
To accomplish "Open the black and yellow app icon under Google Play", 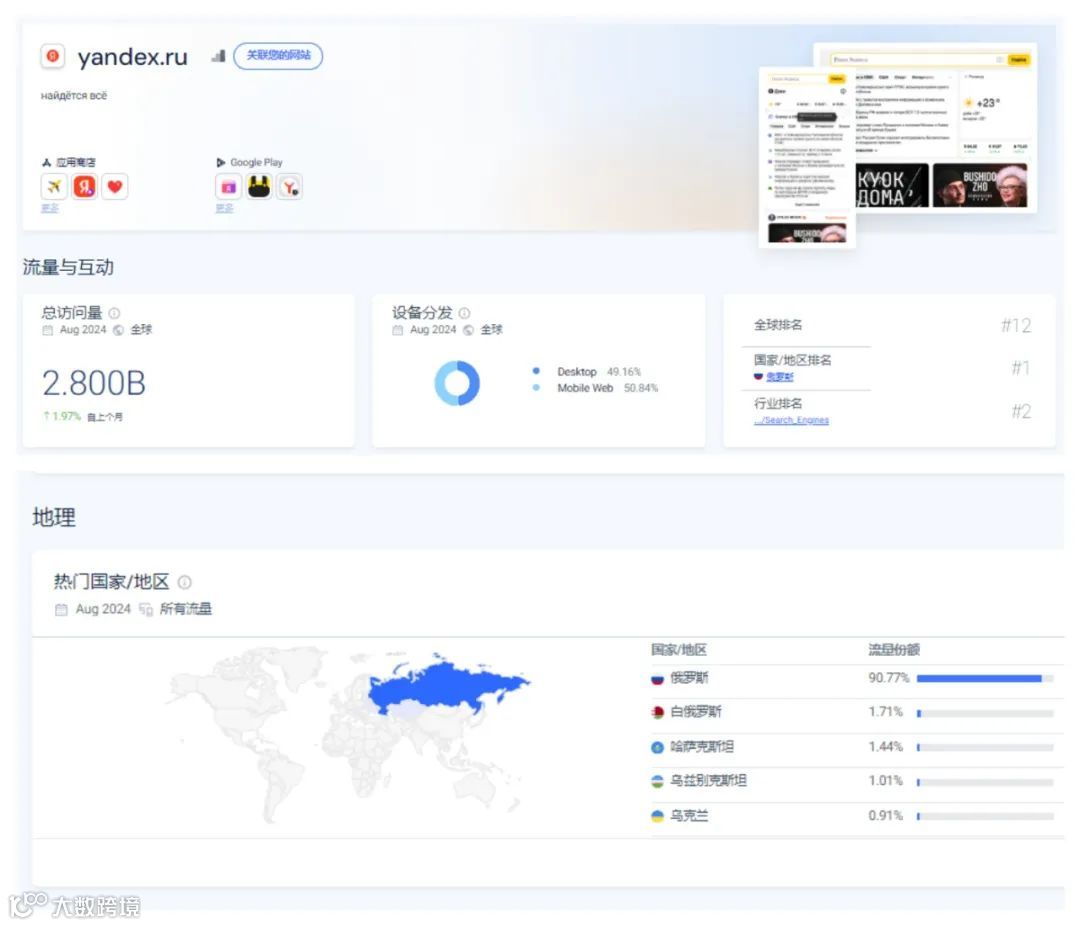I will [259, 187].
